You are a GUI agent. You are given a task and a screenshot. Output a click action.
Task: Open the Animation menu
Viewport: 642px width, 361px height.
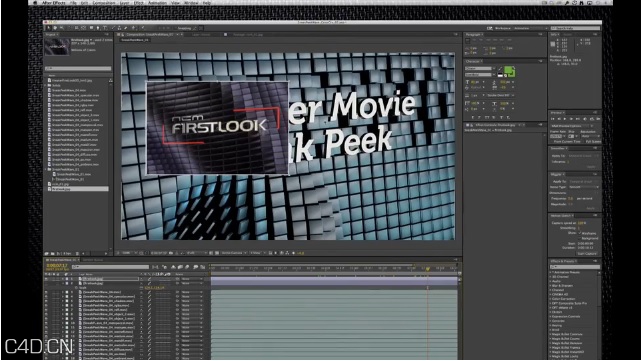[x=157, y=2]
